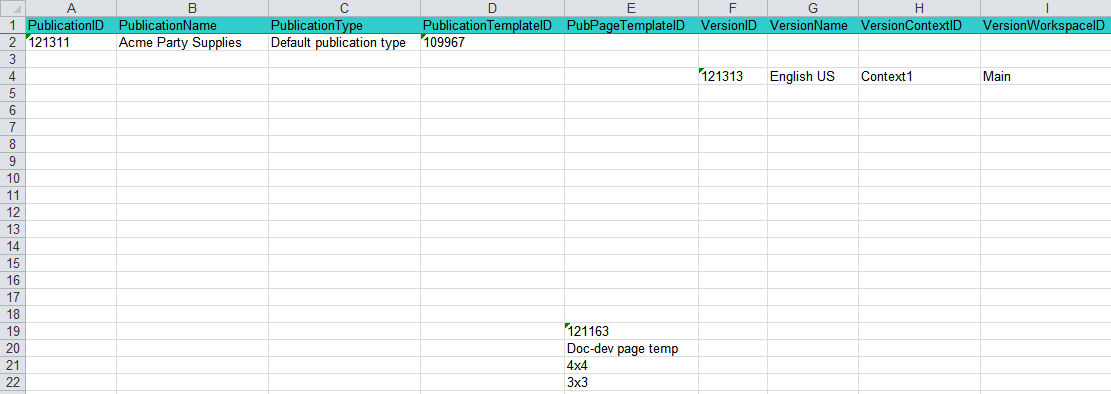
Task: Select row 1 header
Action: [13, 26]
